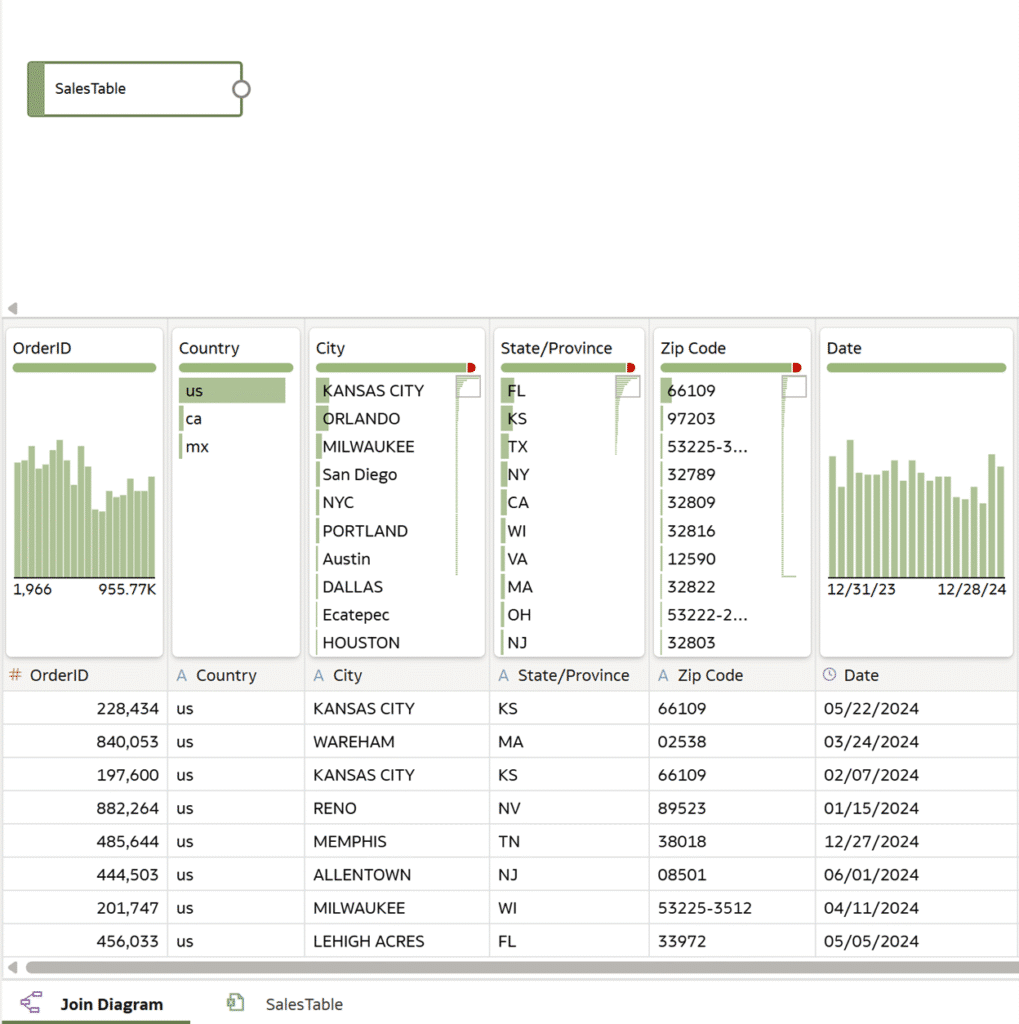Click the red invalid marker on State/Province quality bar
1019x1024 pixels.
[630, 368]
